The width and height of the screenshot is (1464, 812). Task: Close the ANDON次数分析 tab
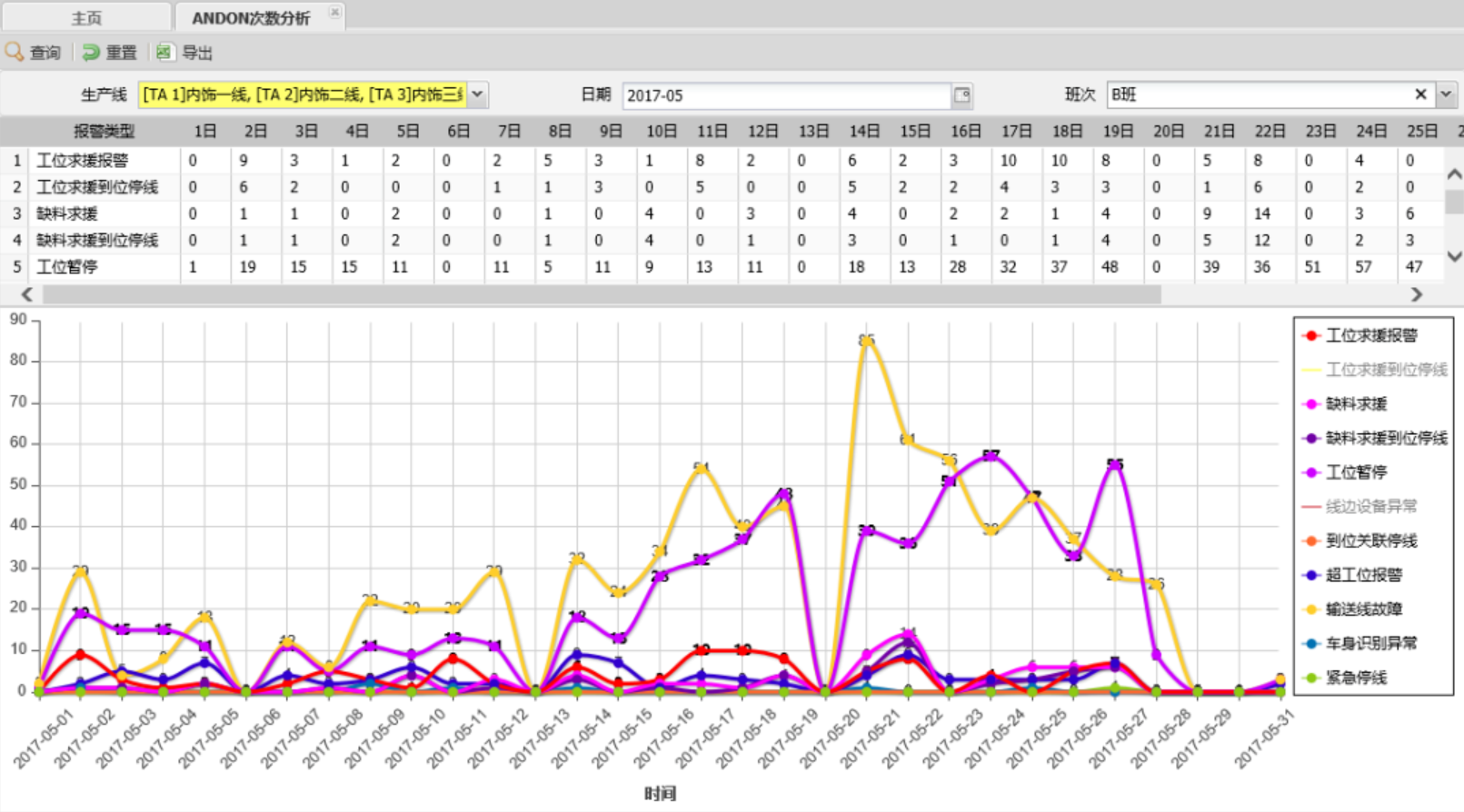pos(334,13)
